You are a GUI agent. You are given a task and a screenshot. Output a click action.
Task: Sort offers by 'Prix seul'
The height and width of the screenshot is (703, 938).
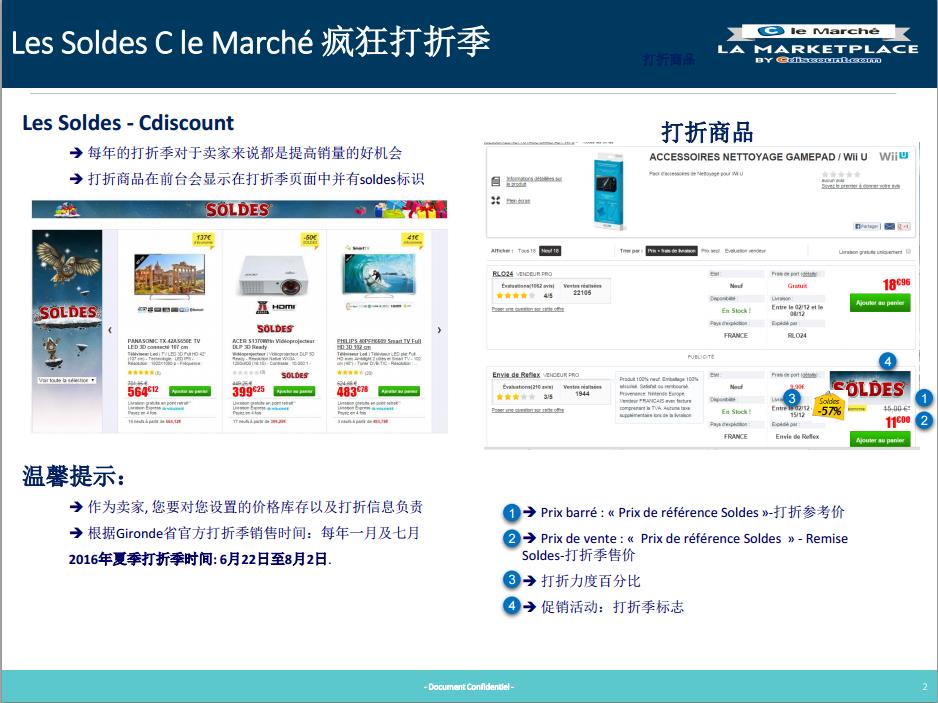710,251
